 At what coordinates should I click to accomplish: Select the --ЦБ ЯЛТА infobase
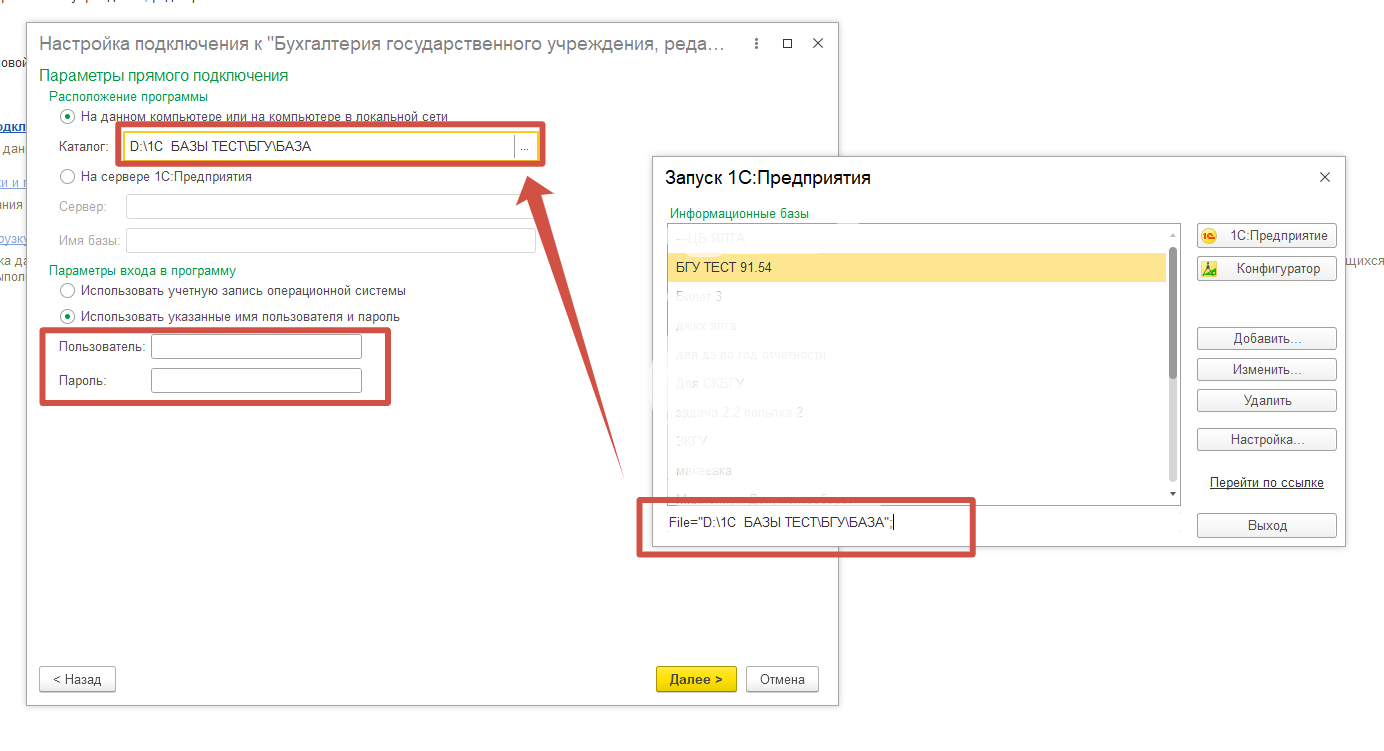coord(917,238)
